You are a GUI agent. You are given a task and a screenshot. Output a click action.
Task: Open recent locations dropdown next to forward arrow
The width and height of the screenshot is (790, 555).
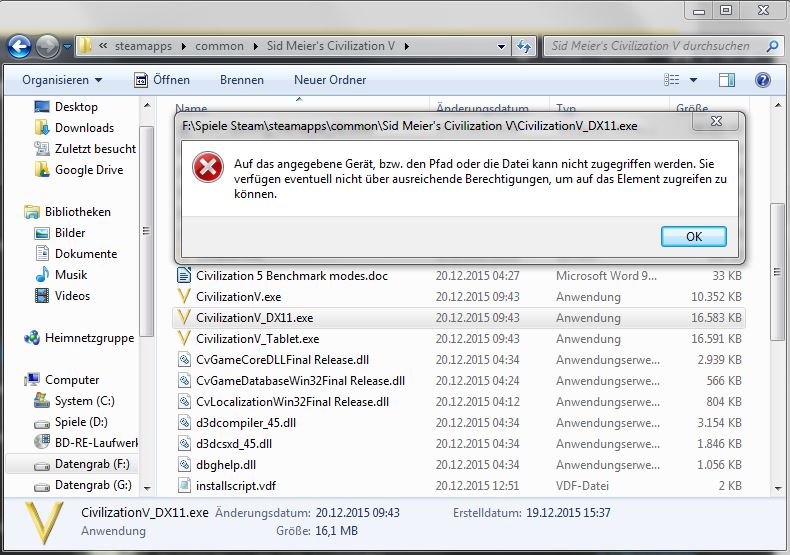(68, 46)
